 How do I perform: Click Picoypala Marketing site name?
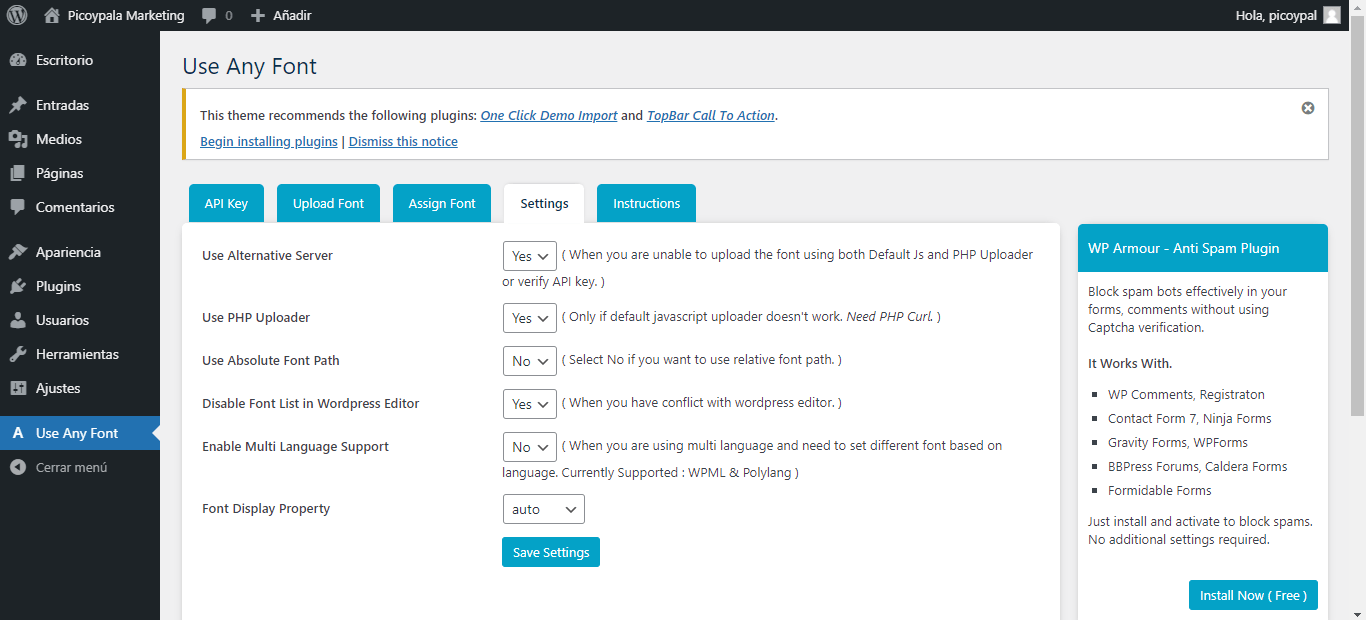coord(126,15)
